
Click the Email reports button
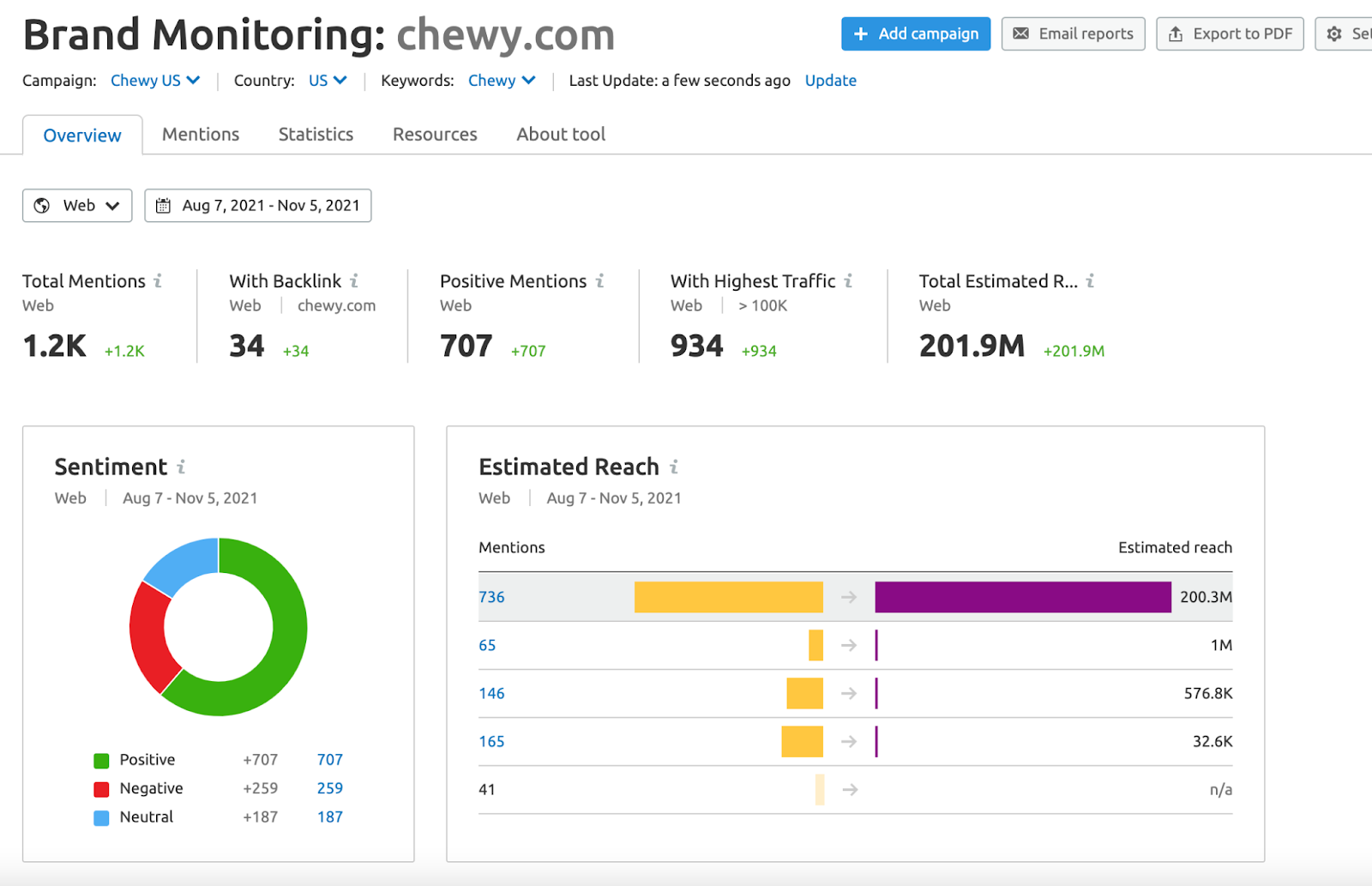[1073, 33]
